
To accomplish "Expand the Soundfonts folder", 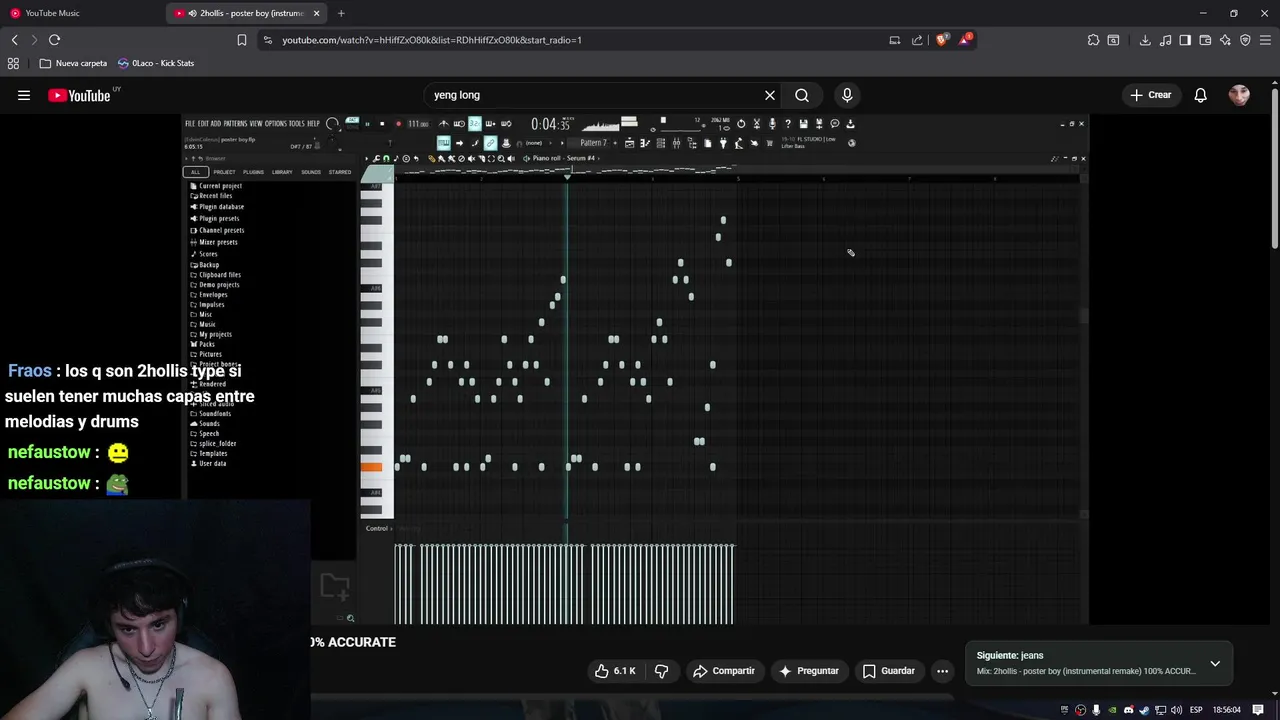I will click(214, 414).
